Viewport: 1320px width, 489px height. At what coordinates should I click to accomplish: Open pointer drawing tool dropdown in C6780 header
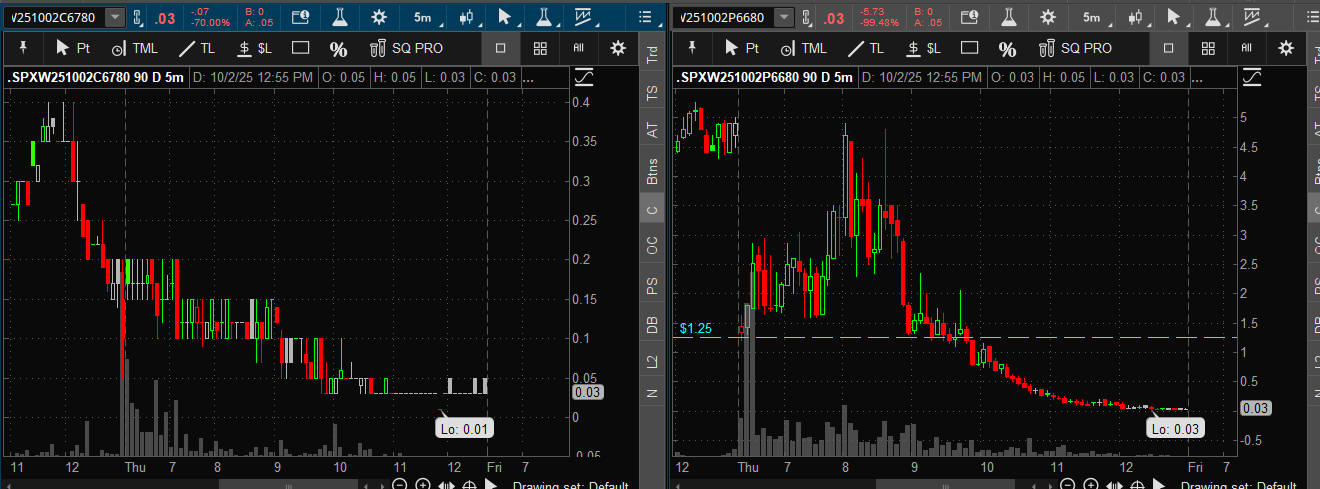pyautogui.click(x=505, y=17)
